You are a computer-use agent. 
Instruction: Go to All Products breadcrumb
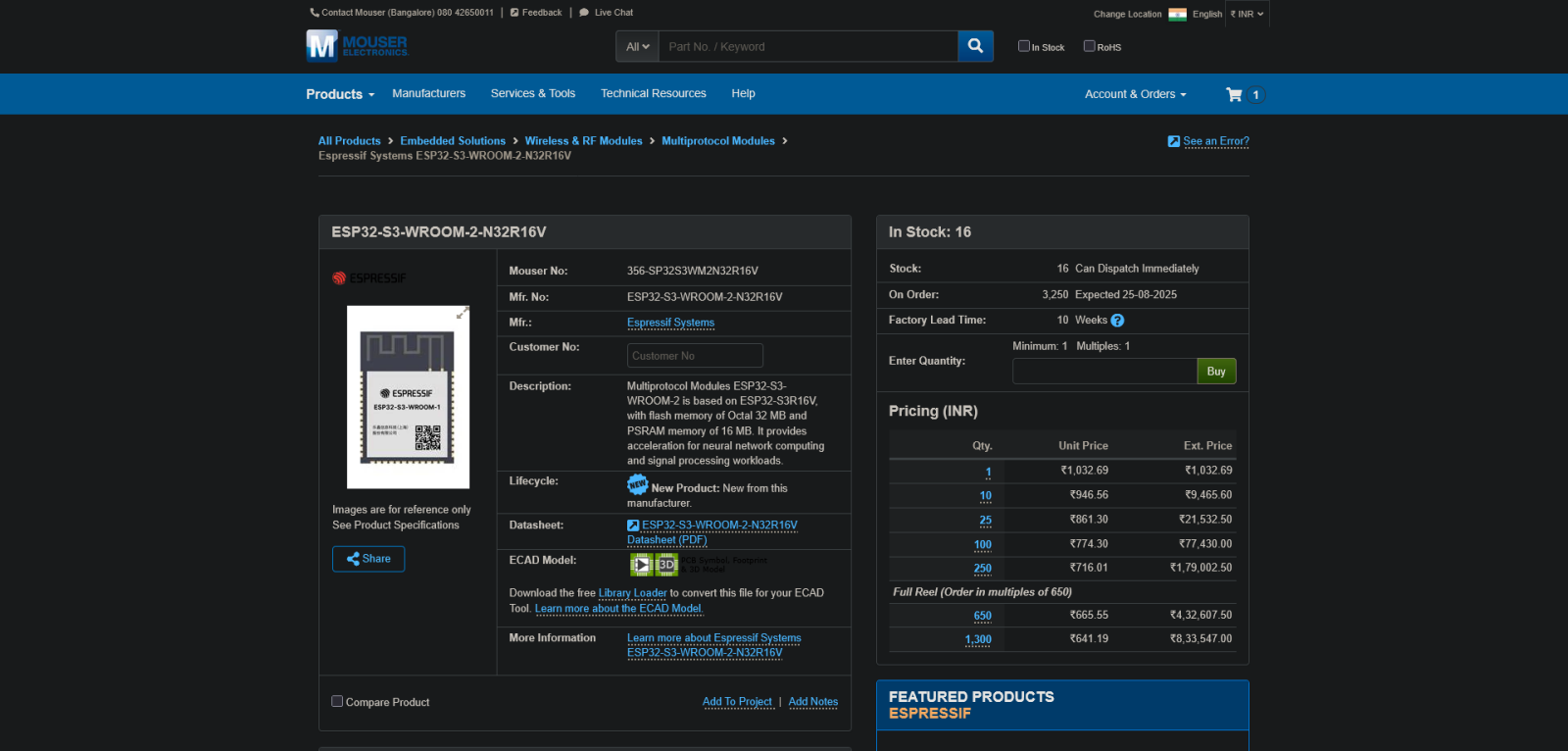[x=349, y=141]
